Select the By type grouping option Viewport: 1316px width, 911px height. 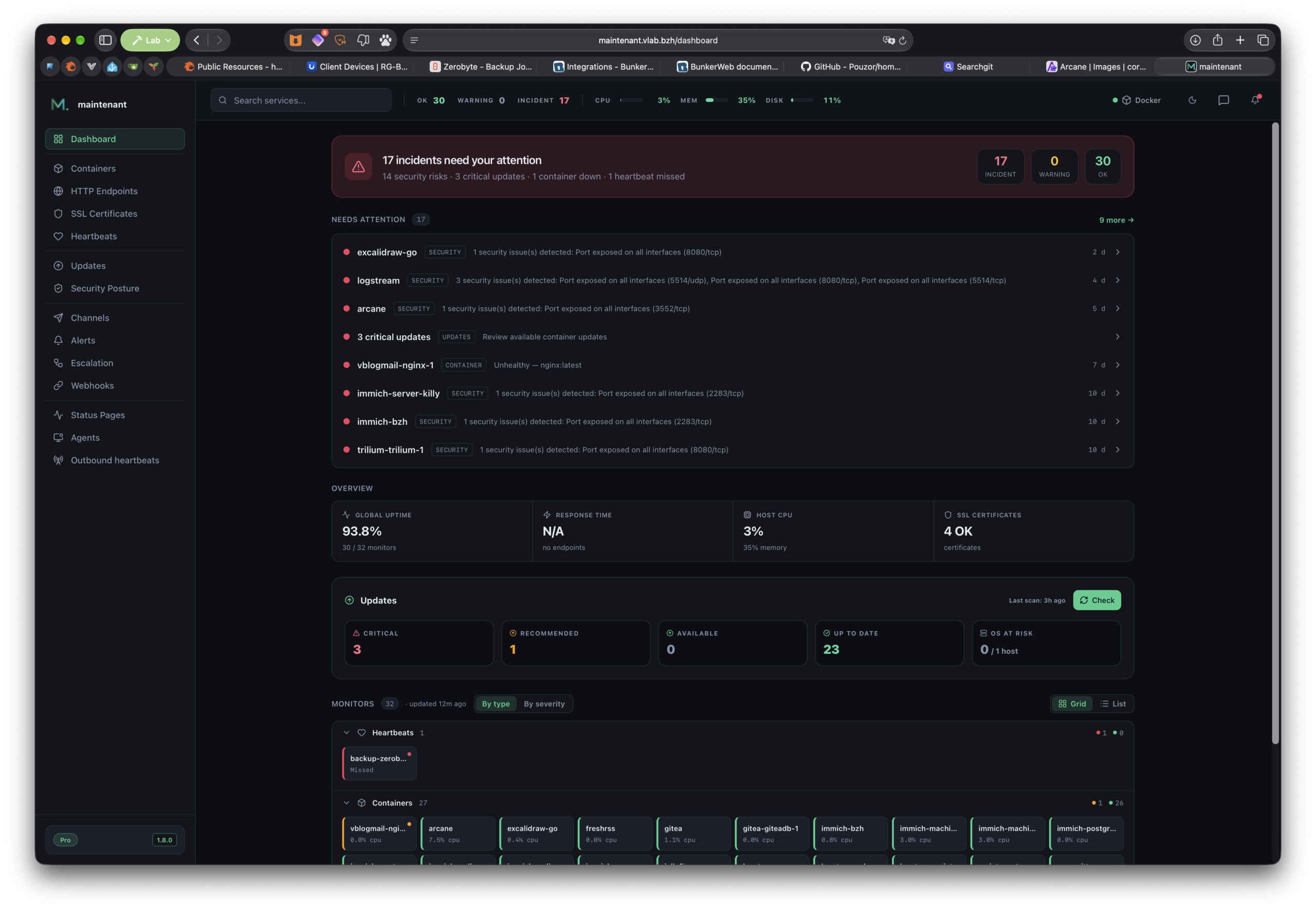coord(496,703)
